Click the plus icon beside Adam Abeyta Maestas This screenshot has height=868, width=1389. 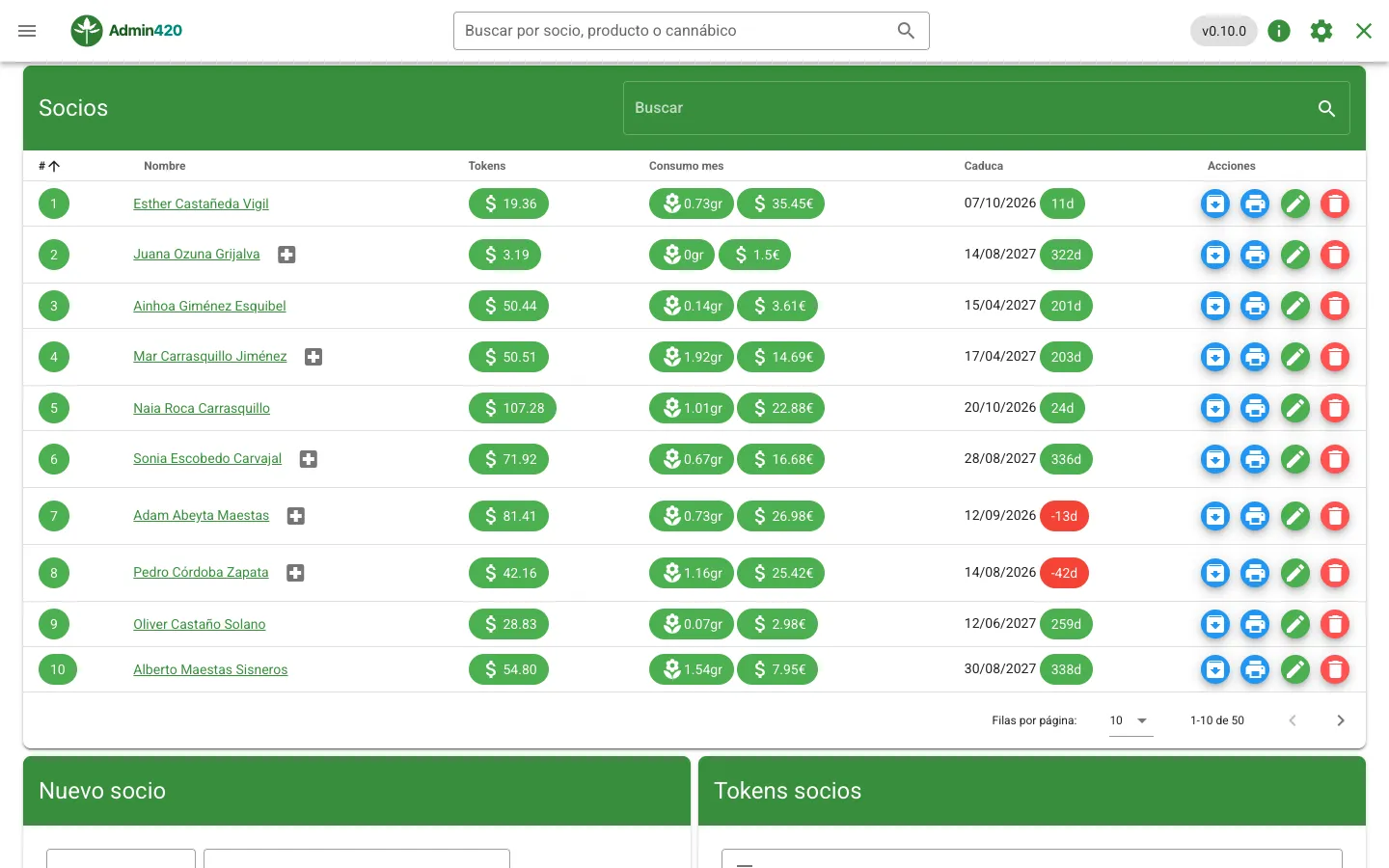pyautogui.click(x=296, y=516)
